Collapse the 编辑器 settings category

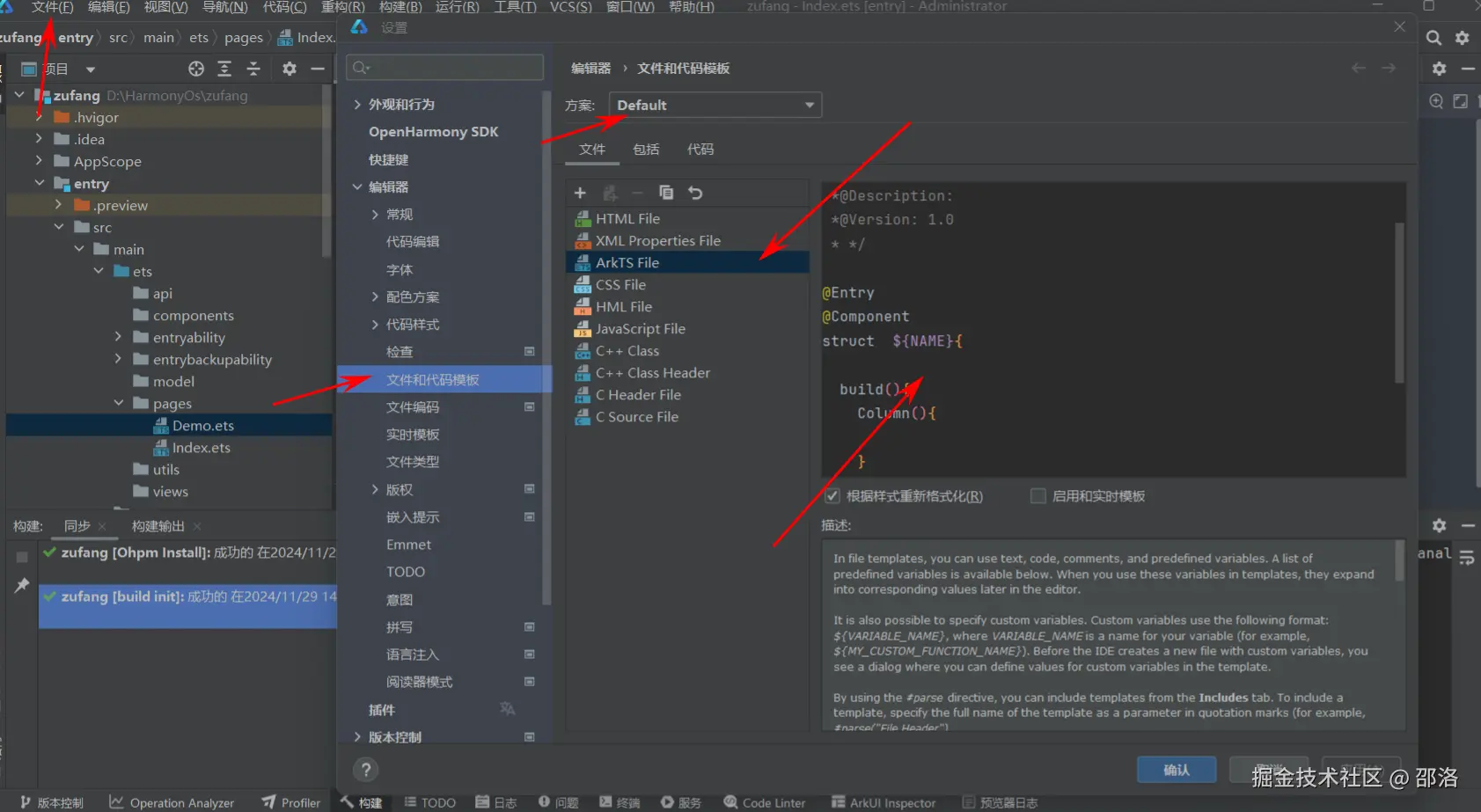click(x=357, y=187)
